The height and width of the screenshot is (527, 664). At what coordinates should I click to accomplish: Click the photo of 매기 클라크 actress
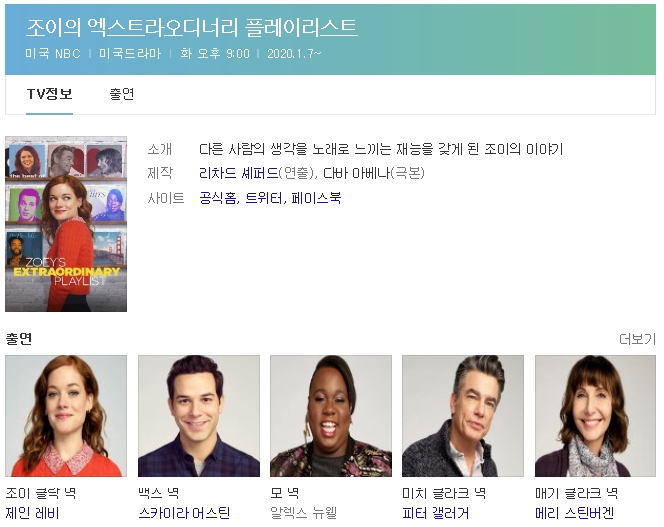click(x=595, y=416)
